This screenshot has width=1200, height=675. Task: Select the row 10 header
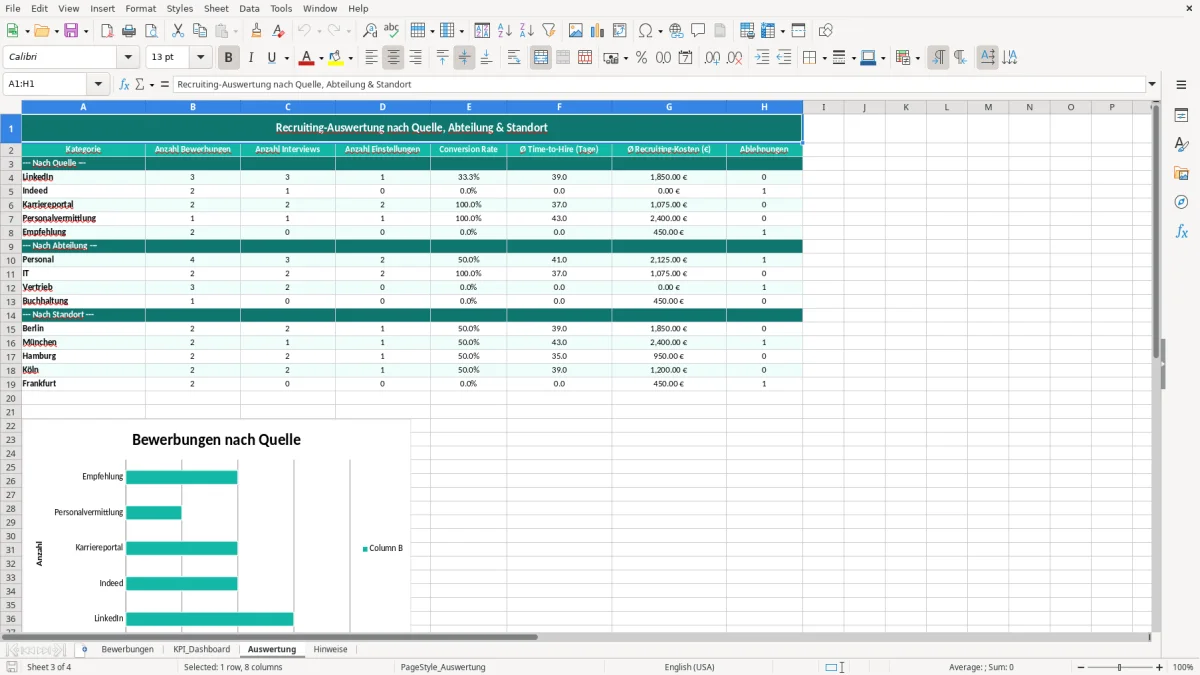tap(10, 260)
